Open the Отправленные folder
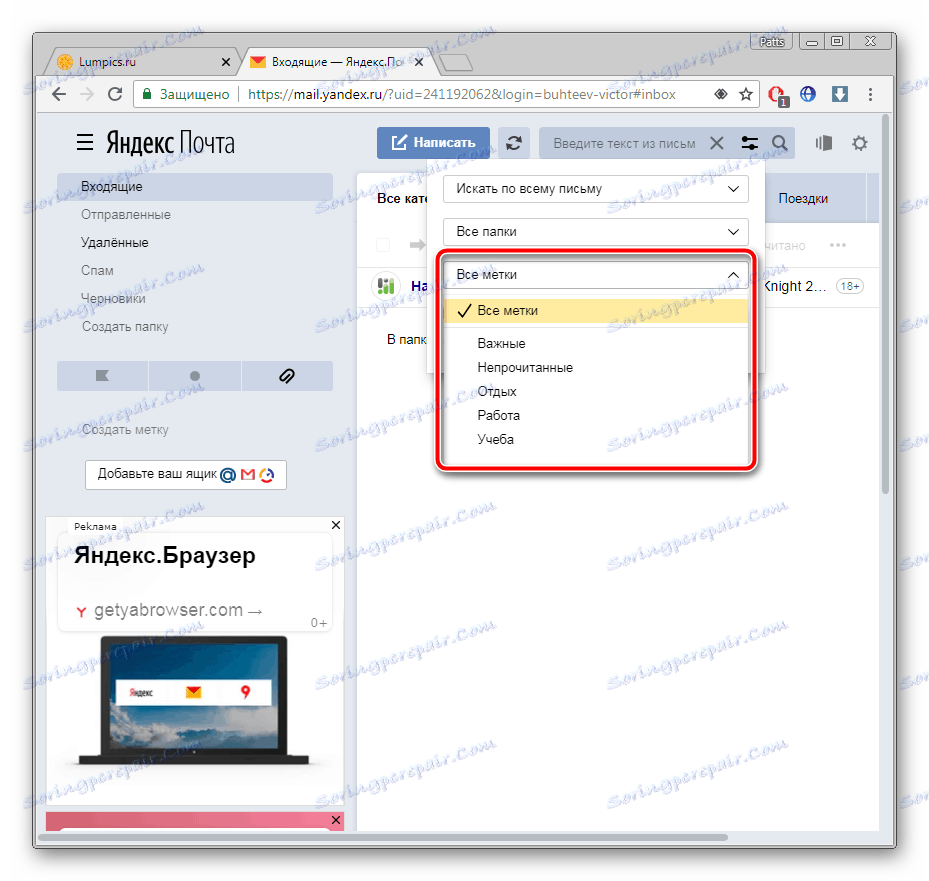 126,214
